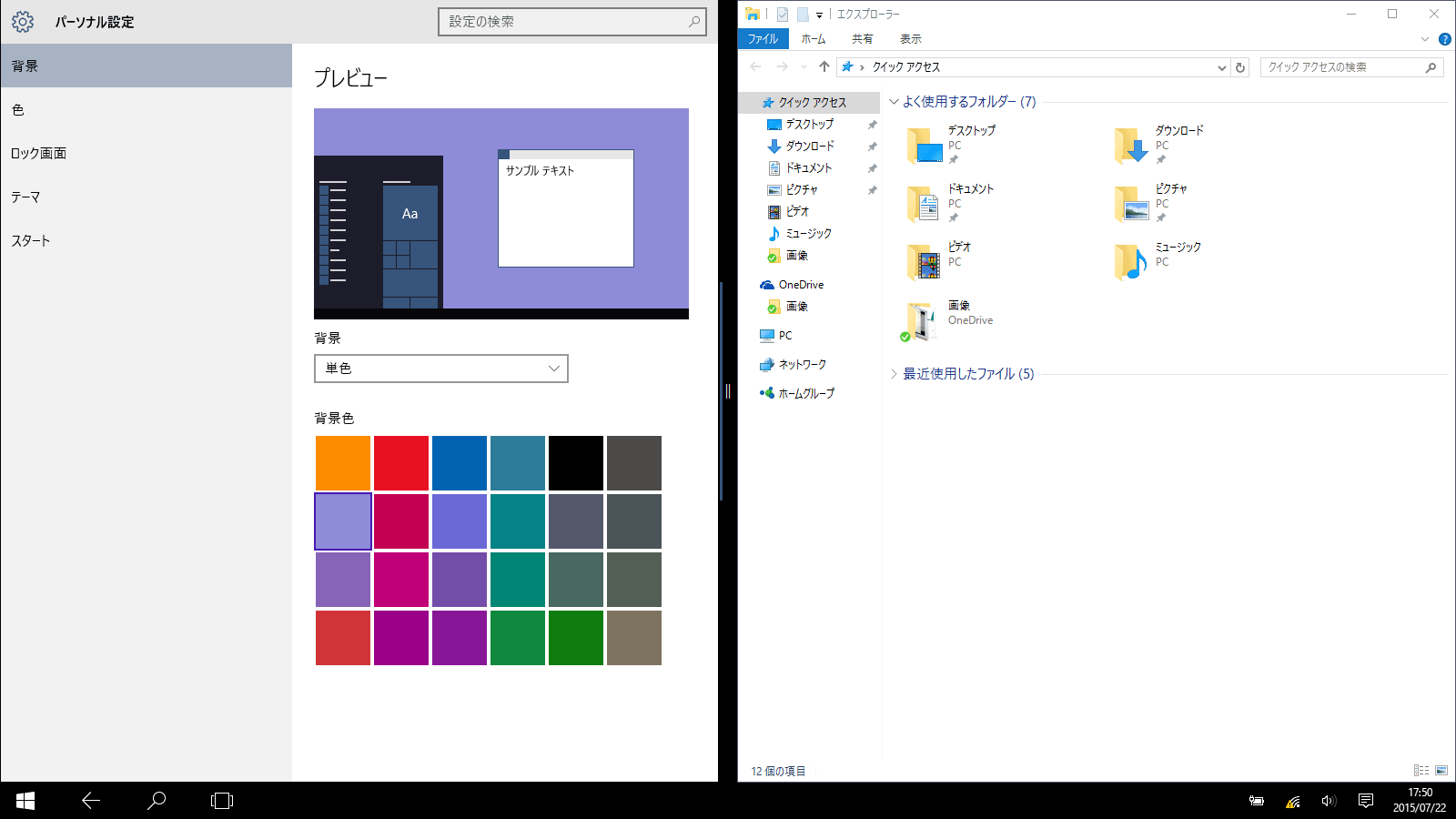This screenshot has width=1456, height=819.
Task: Switch to large icons view in status bar
Action: click(1441, 771)
